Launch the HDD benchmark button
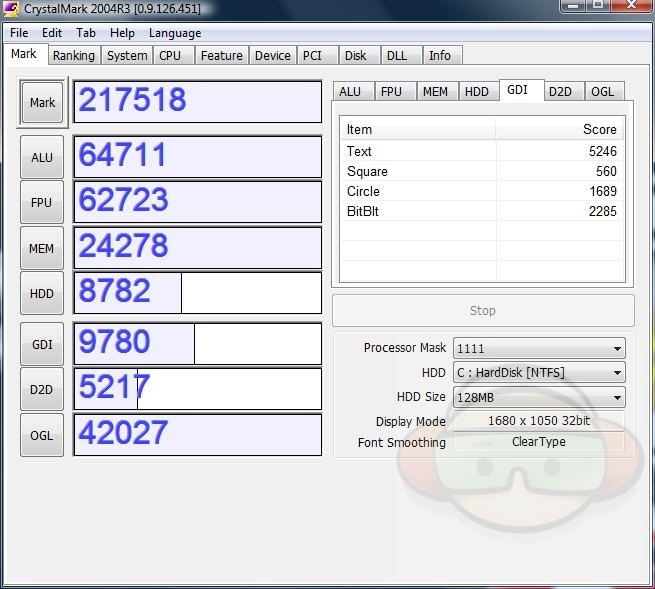Image resolution: width=655 pixels, height=589 pixels. coord(42,294)
